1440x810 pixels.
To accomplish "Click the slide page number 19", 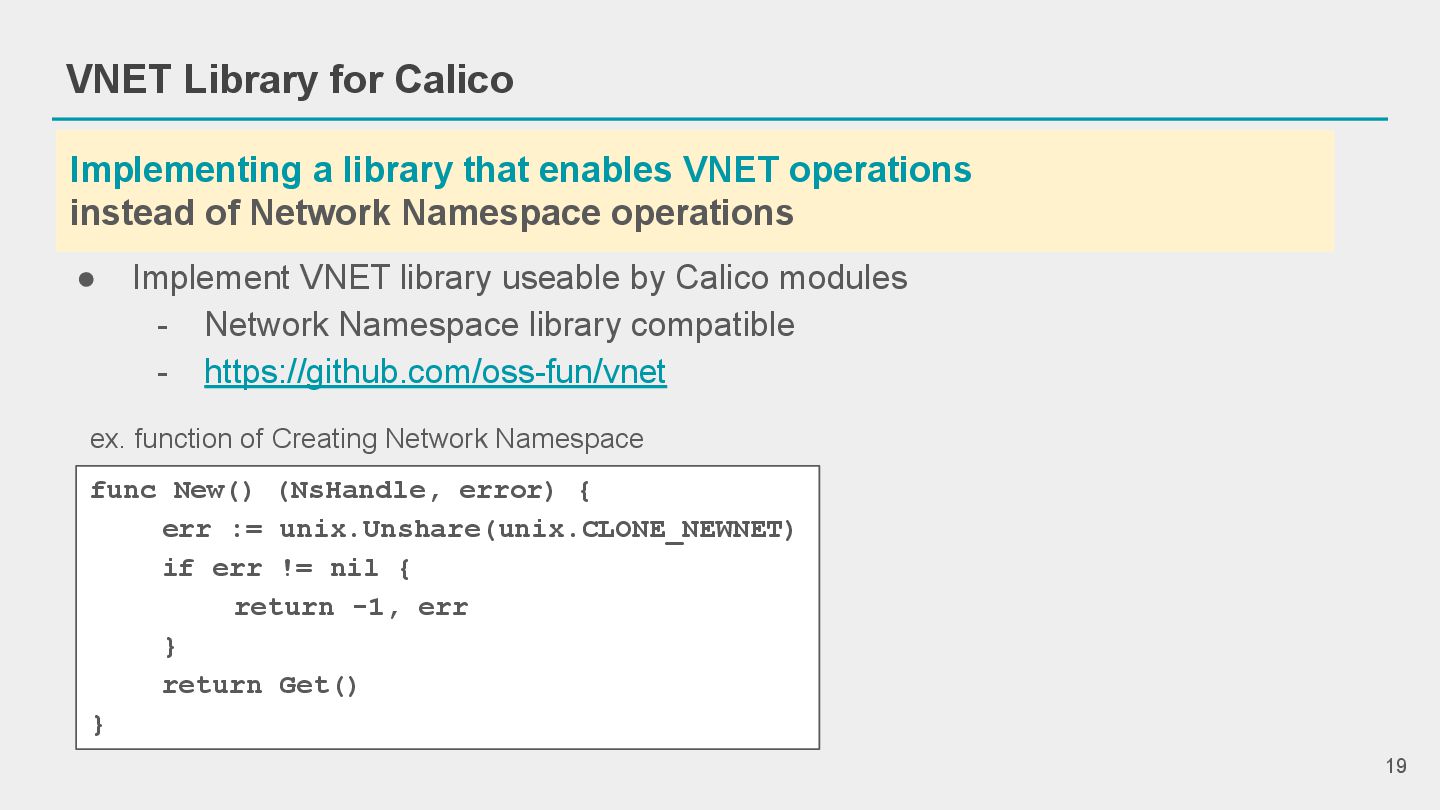I will (1396, 766).
